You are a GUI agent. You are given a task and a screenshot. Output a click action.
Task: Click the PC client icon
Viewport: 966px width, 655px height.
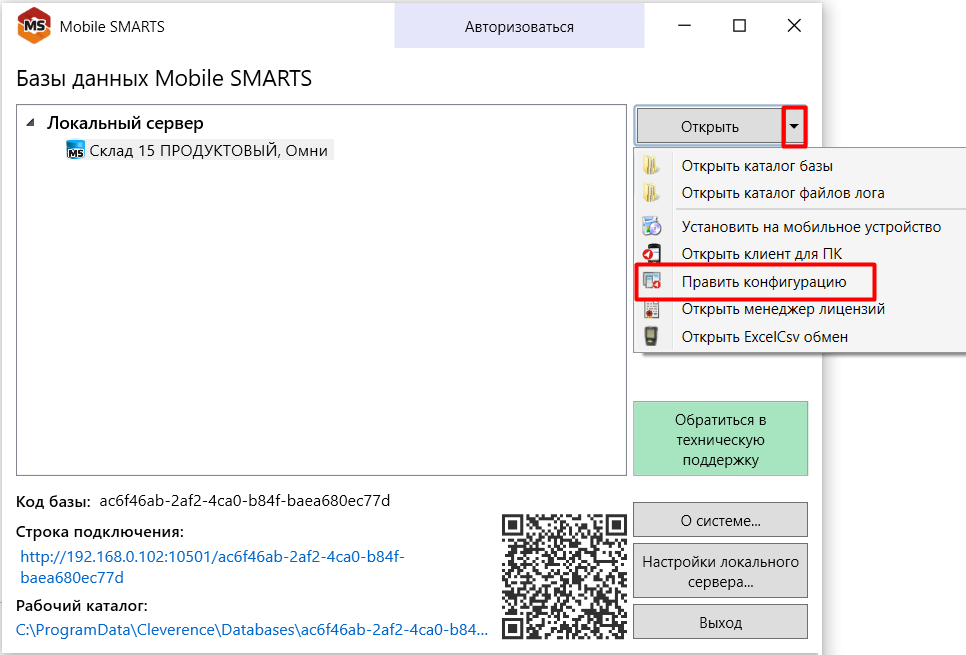pyautogui.click(x=652, y=253)
